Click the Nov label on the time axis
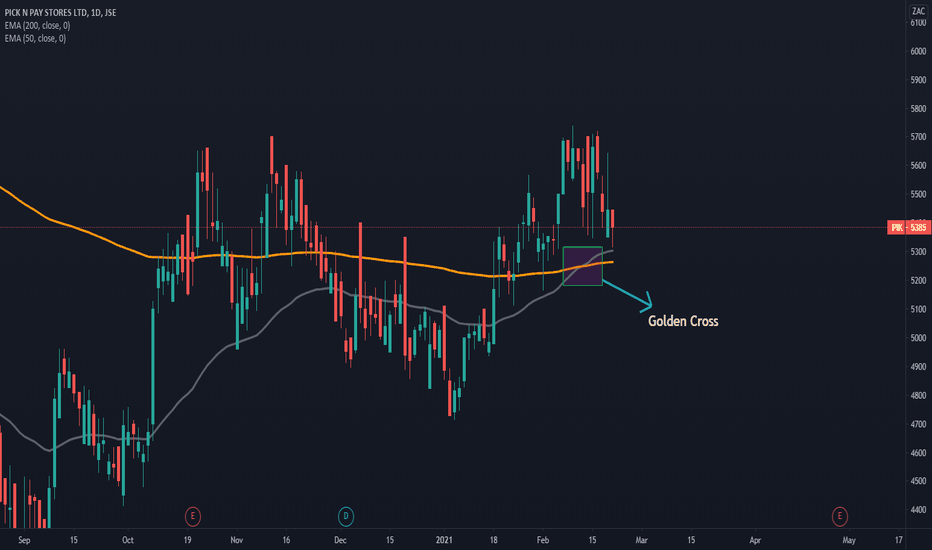 (237, 540)
